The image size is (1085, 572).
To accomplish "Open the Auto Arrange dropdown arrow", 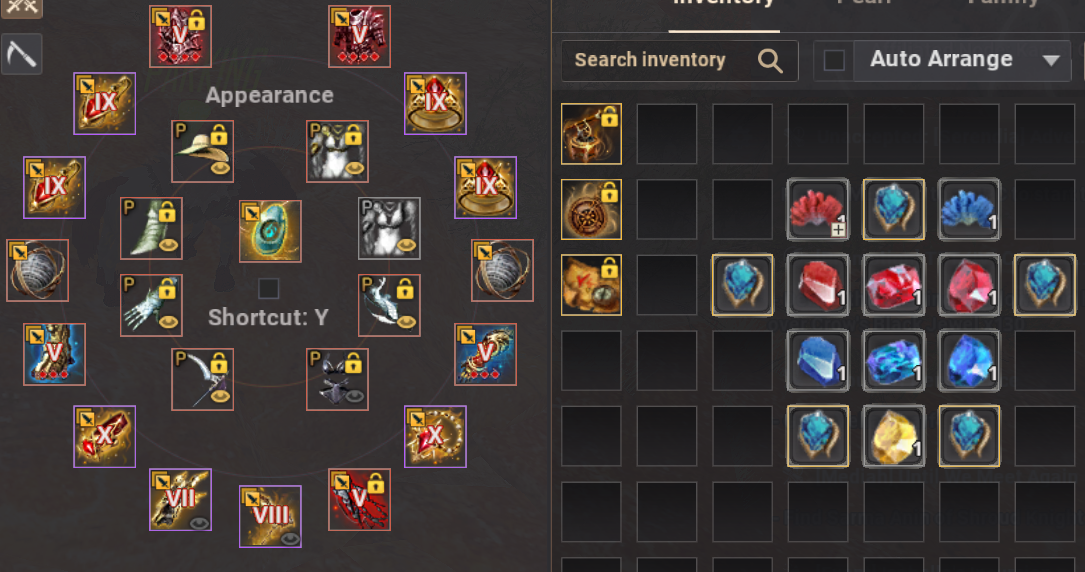I will point(1051,60).
